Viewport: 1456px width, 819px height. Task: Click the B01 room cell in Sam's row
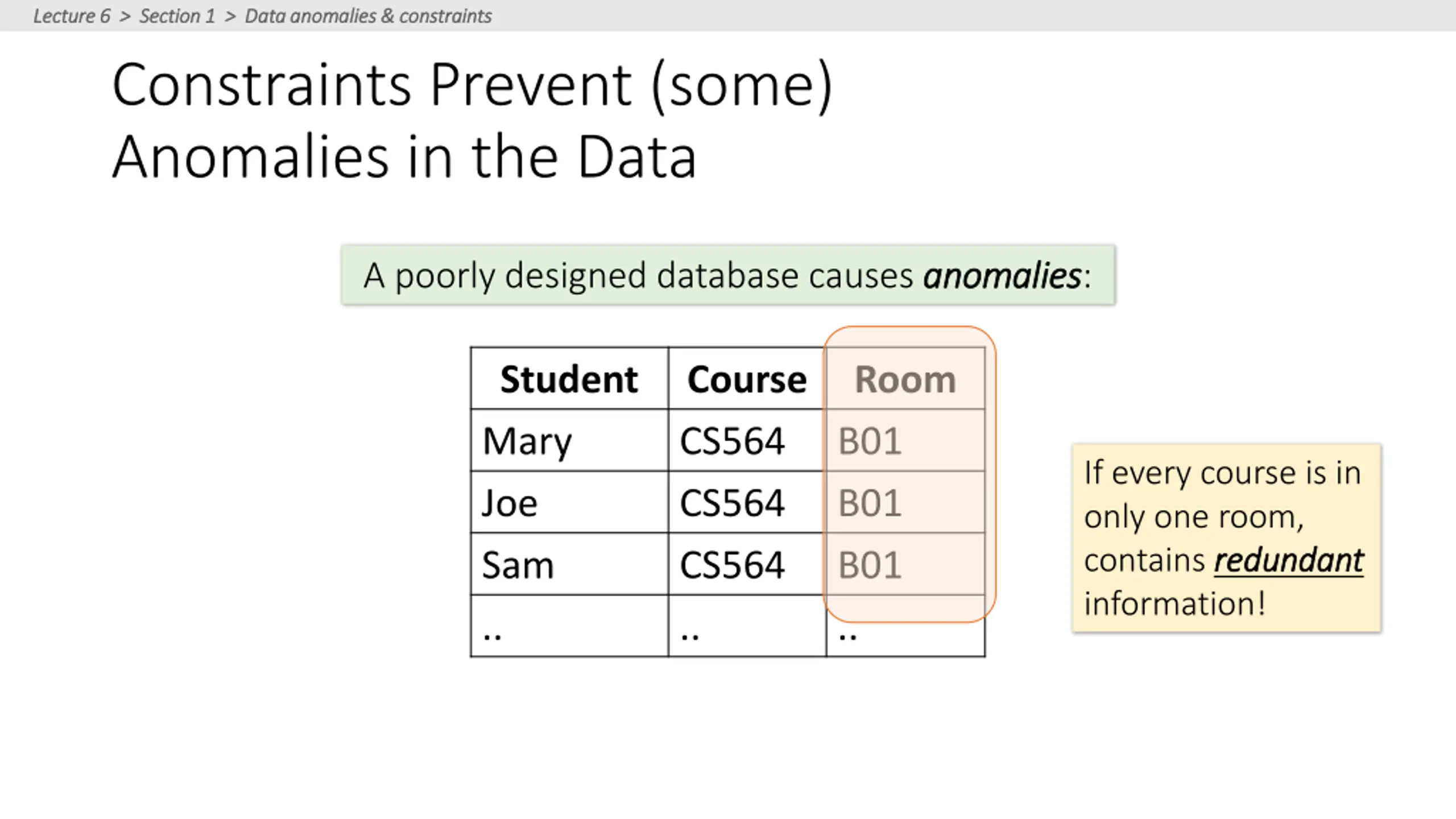870,565
